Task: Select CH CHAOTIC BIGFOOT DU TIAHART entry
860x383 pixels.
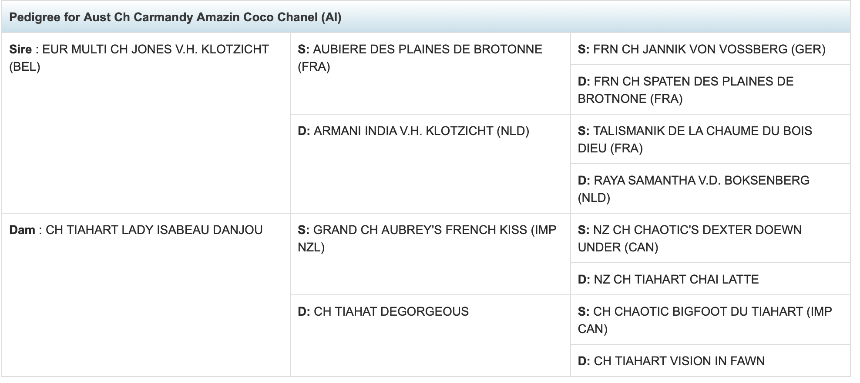Action: pos(705,320)
